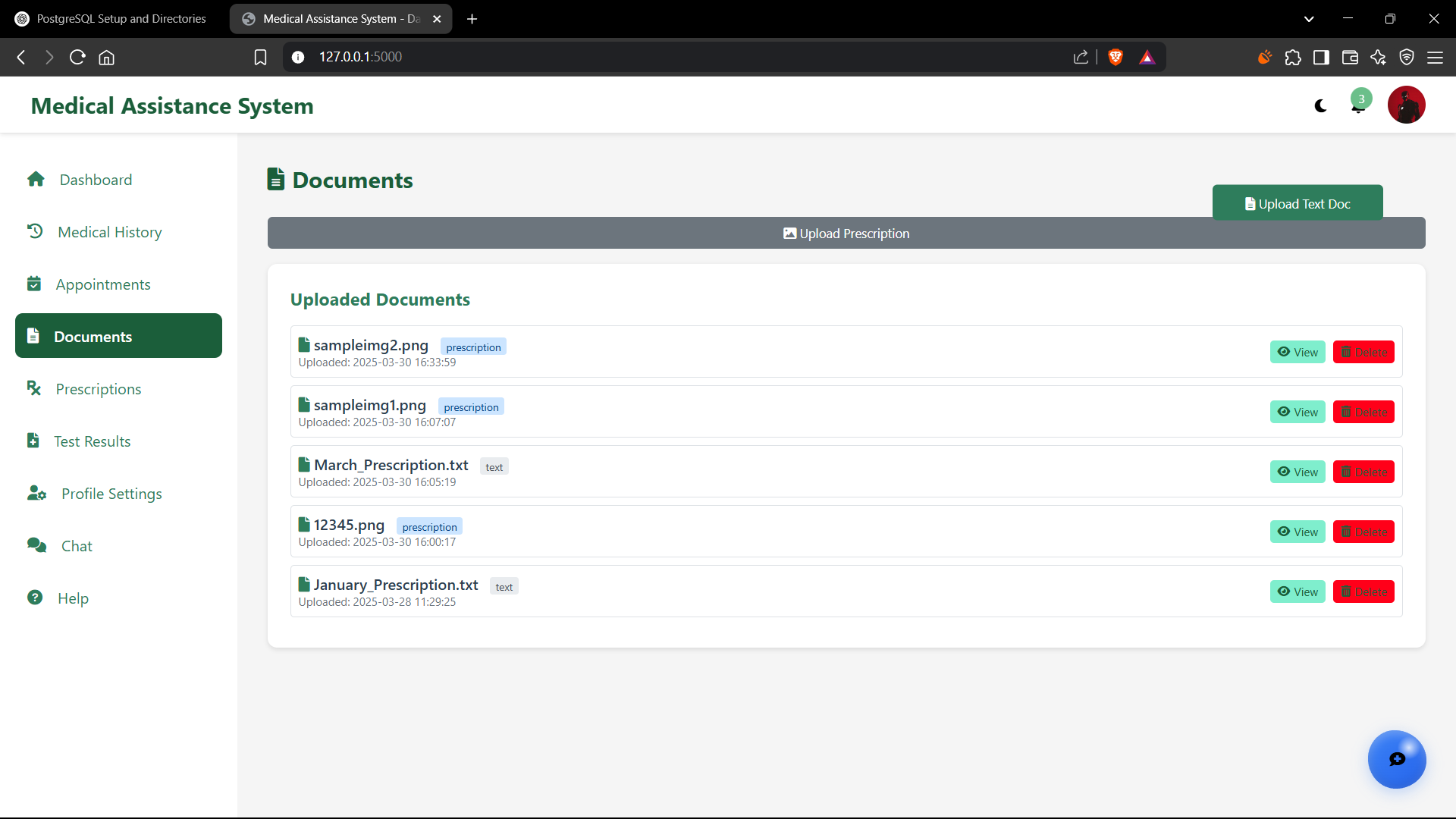Open Medical History page

[118, 232]
